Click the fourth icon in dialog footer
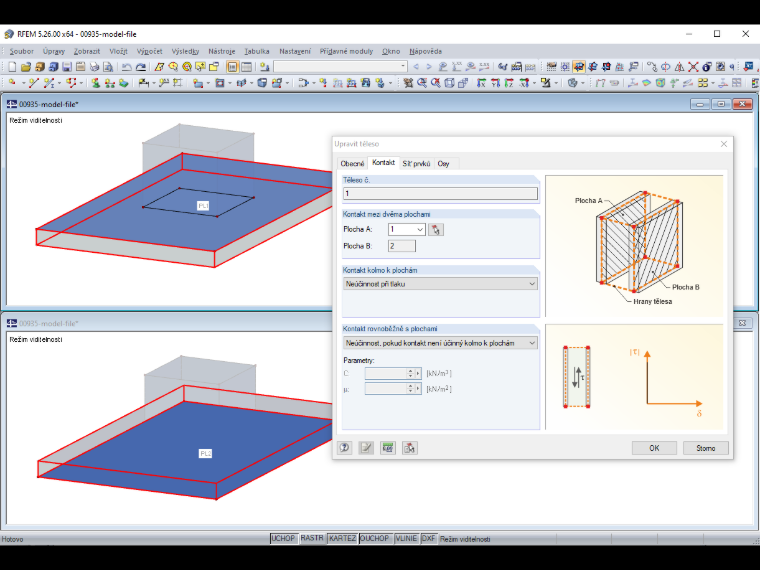This screenshot has height=570, width=760. pos(410,448)
